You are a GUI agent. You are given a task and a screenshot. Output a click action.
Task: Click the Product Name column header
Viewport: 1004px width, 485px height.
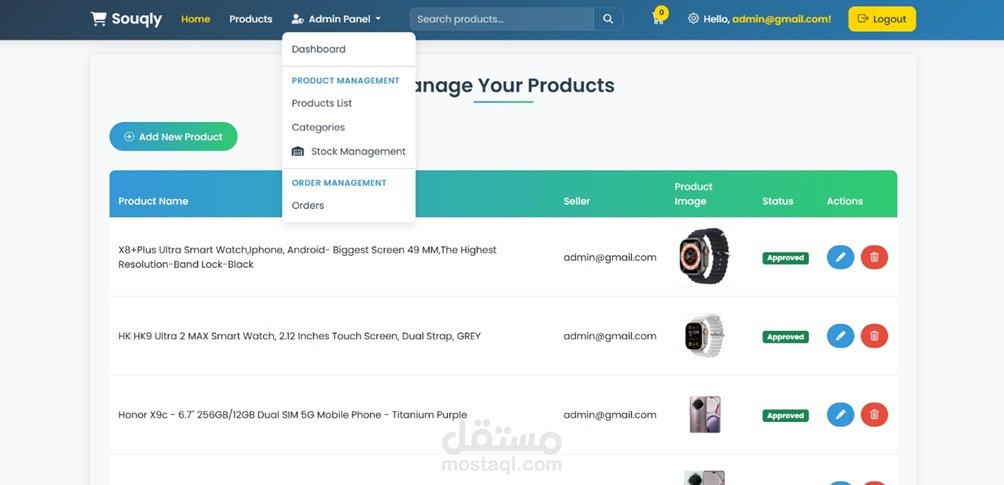tap(153, 201)
